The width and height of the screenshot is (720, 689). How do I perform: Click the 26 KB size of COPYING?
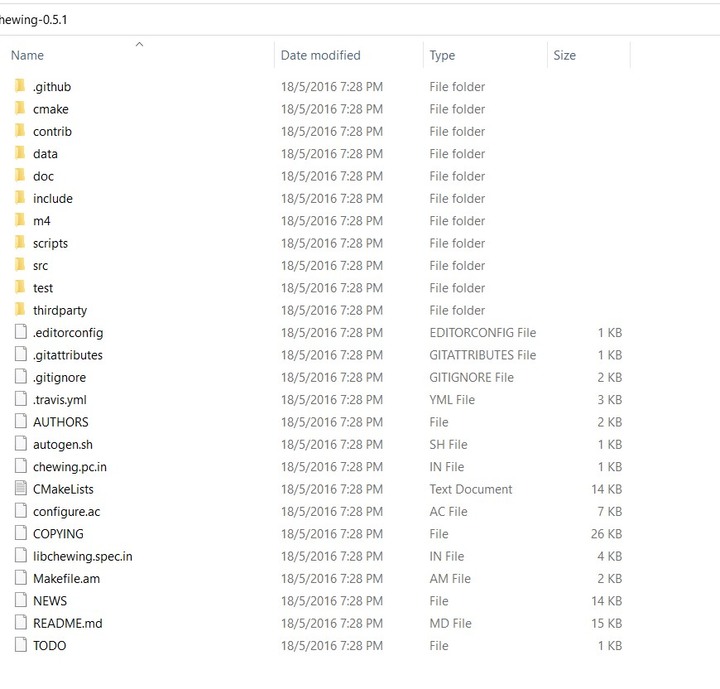[606, 534]
